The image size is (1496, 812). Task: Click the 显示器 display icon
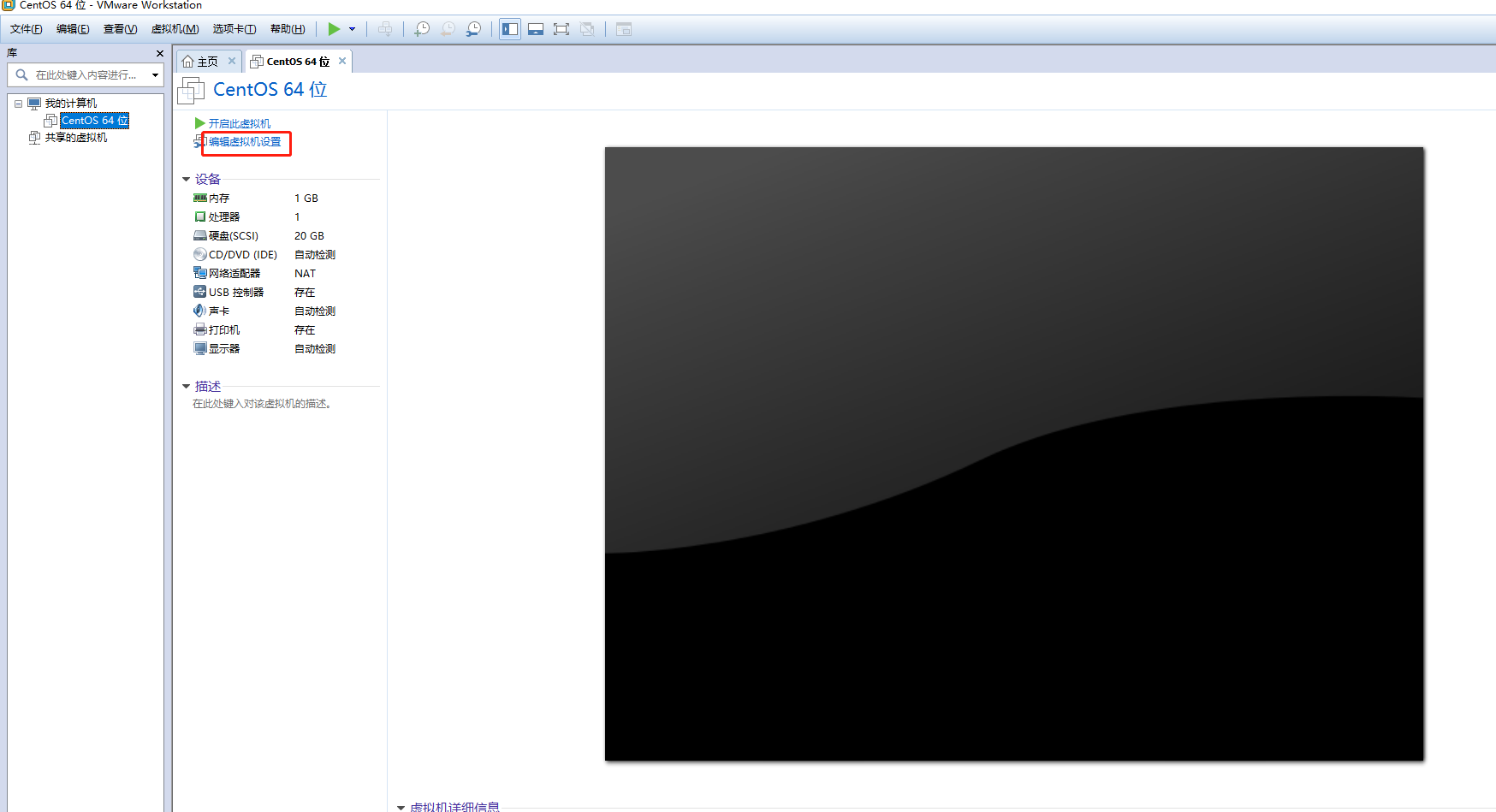(200, 348)
